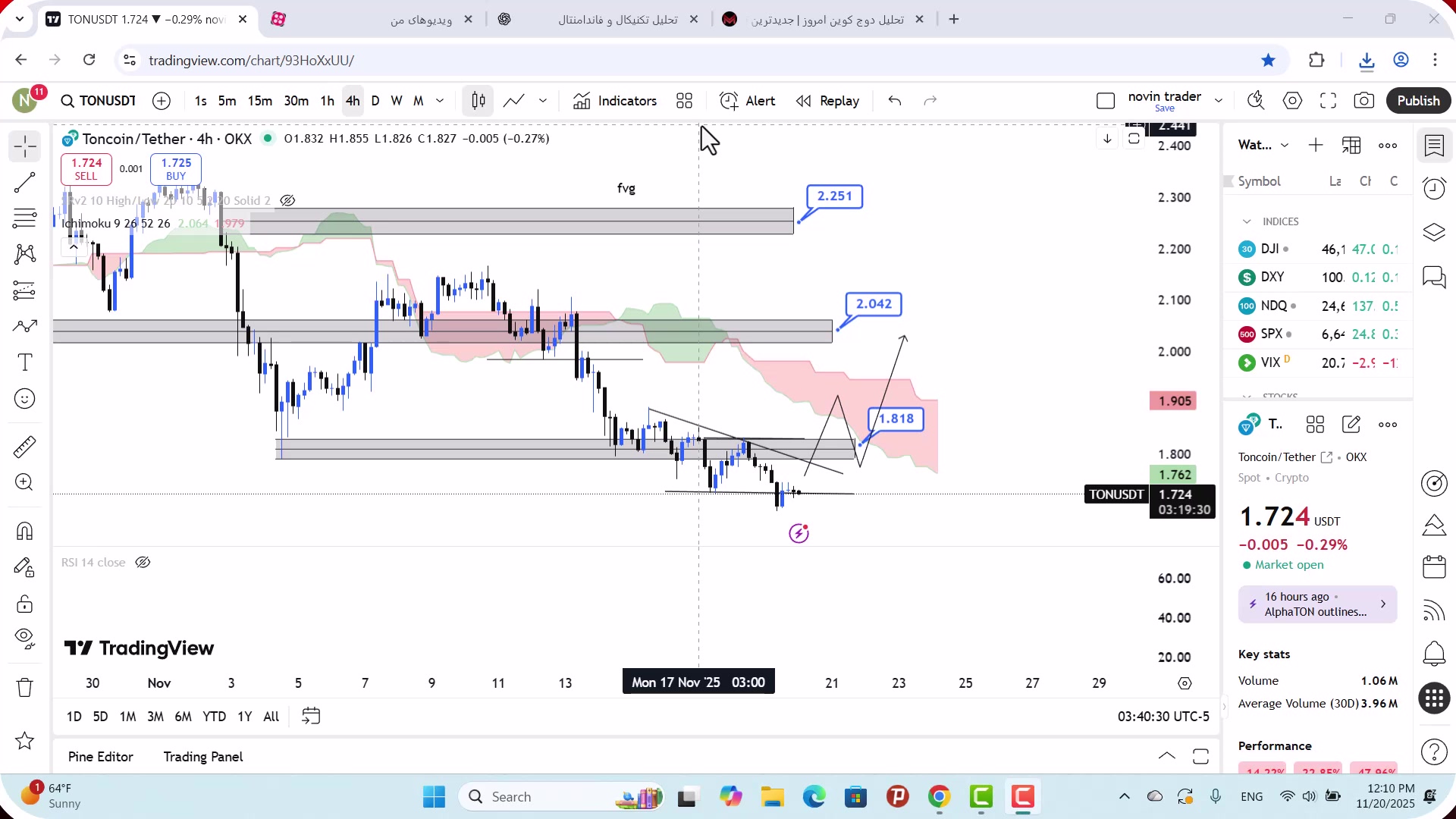Open the object tree layers panel
The height and width of the screenshot is (819, 1456).
pyautogui.click(x=1434, y=233)
